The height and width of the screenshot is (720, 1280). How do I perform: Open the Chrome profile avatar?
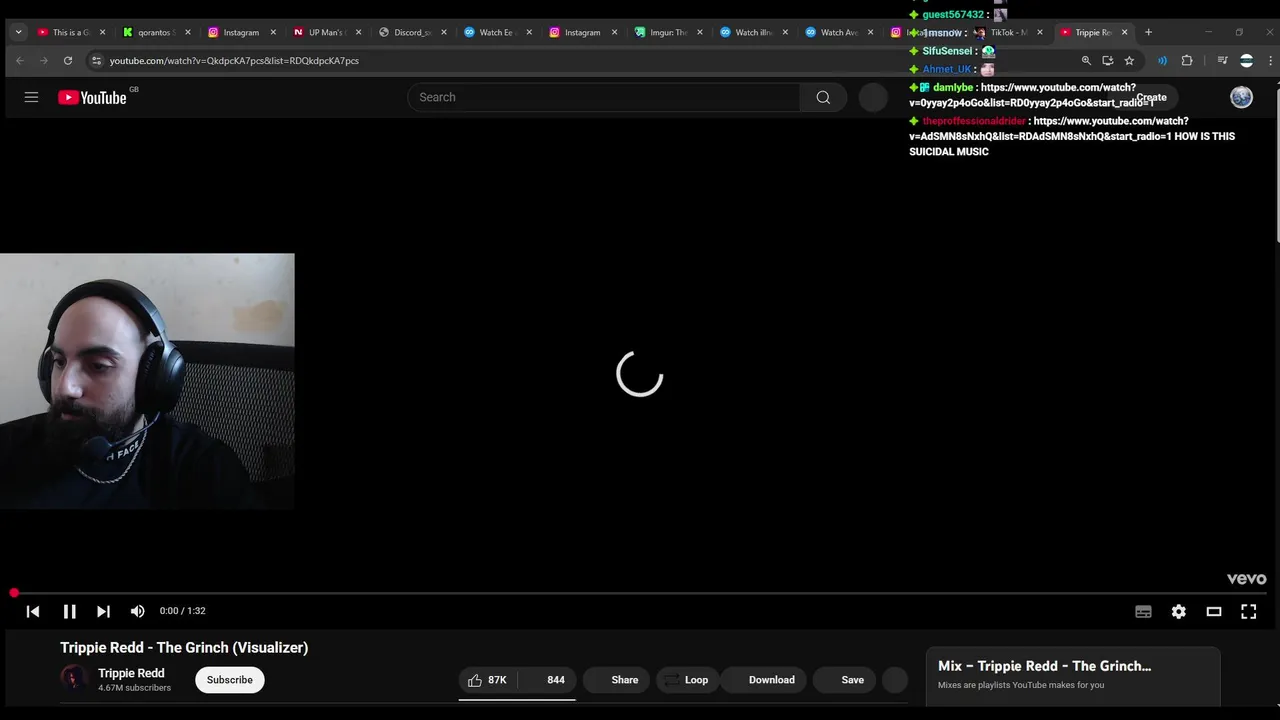1246,61
